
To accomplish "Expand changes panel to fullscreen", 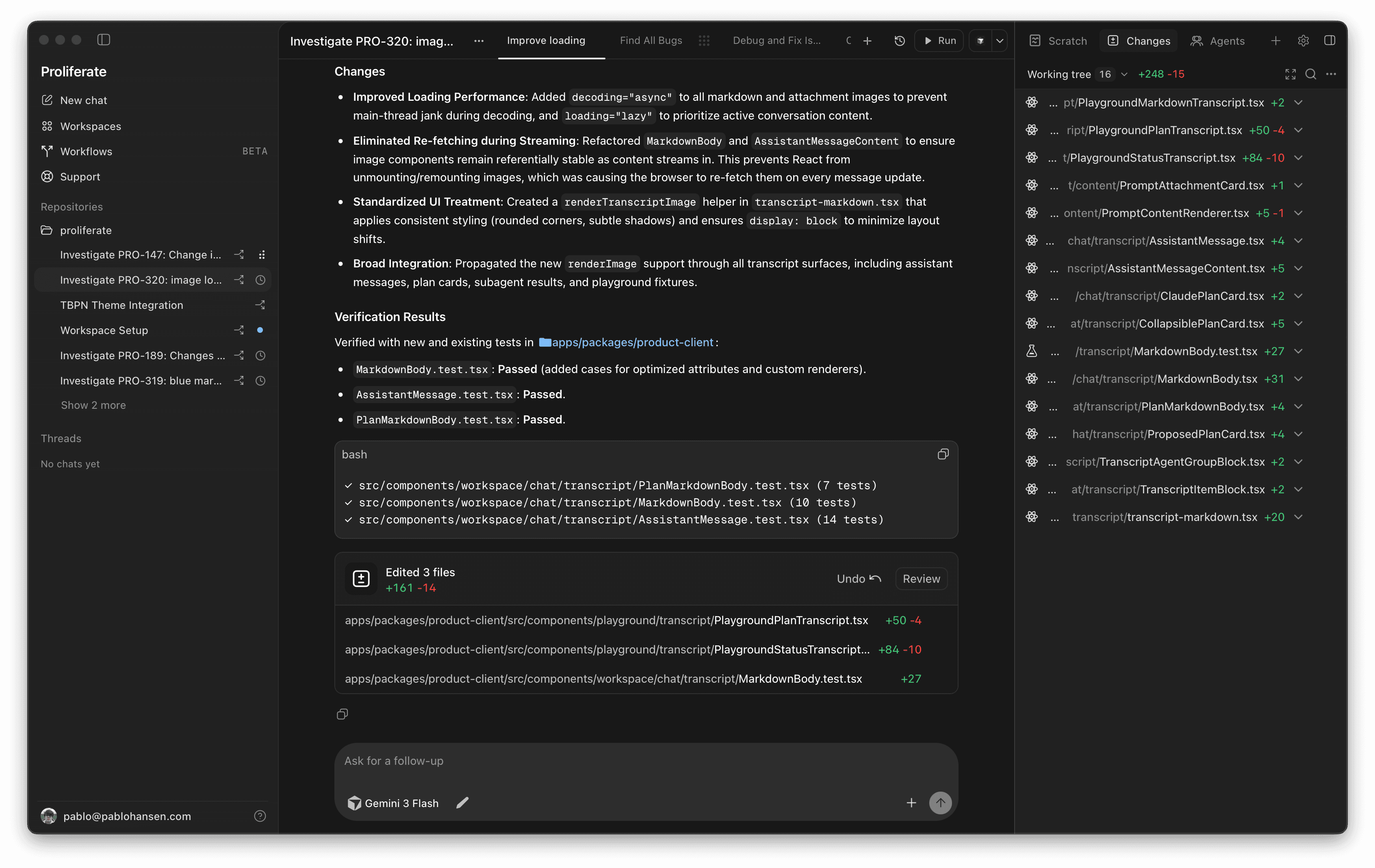I will point(1290,74).
